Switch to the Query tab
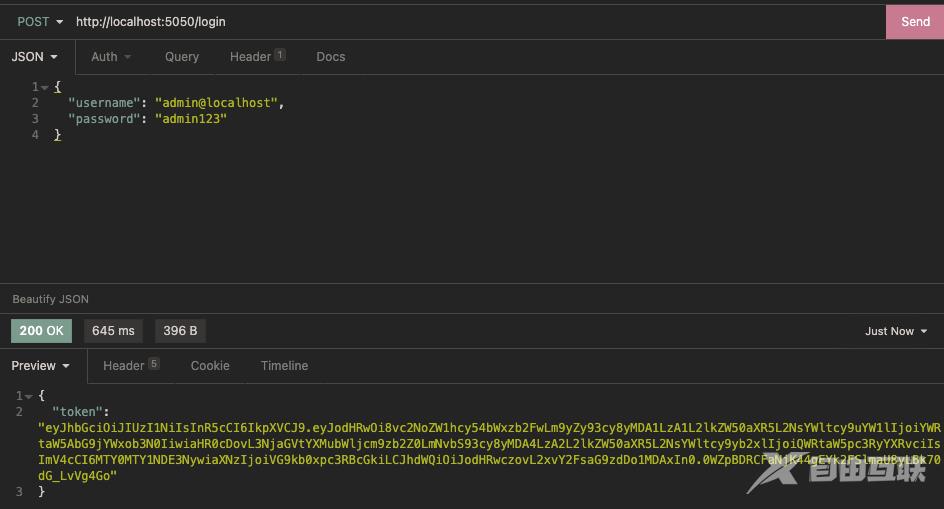This screenshot has width=944, height=509. (182, 57)
